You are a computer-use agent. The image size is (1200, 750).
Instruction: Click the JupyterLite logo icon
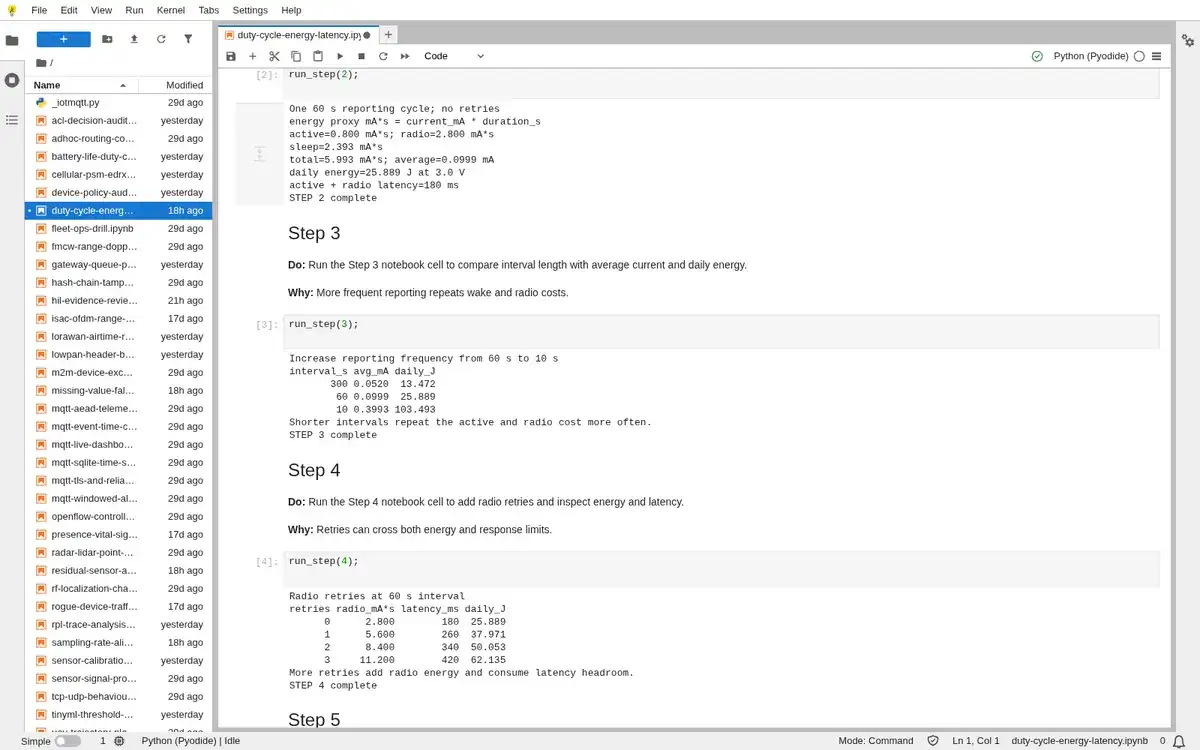12,10
